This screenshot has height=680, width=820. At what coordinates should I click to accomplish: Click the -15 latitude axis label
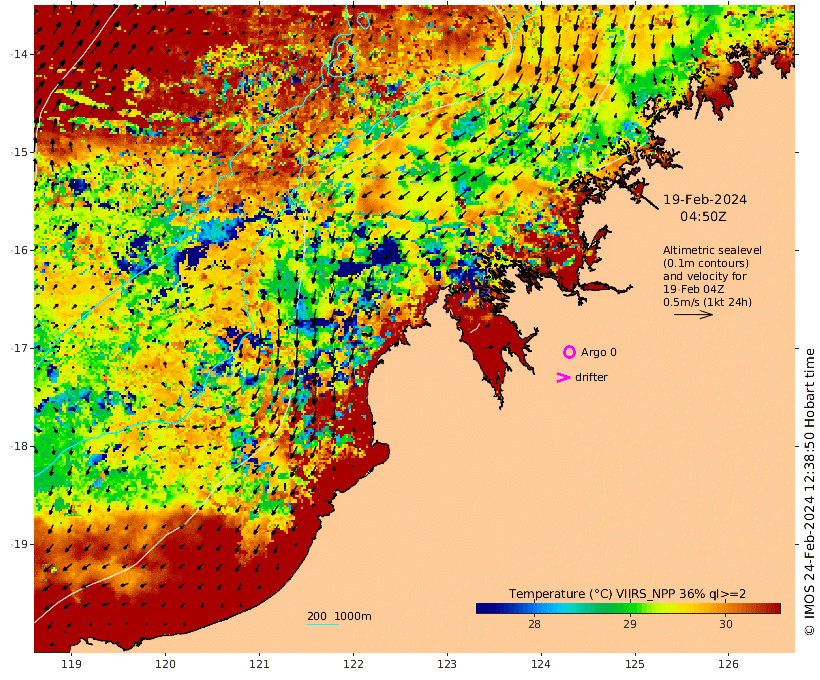20,152
